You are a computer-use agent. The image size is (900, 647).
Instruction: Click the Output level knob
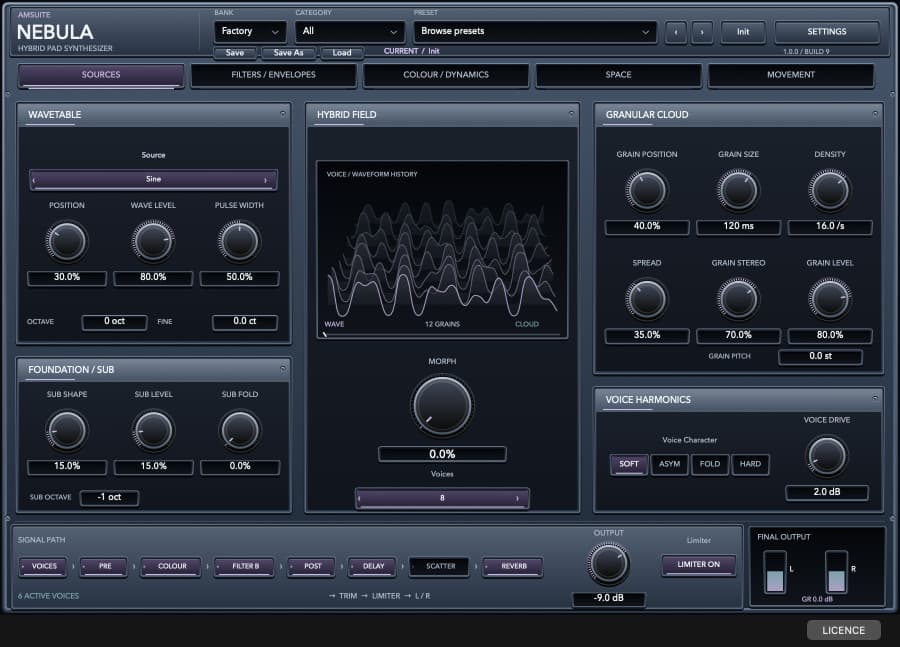tap(608, 563)
